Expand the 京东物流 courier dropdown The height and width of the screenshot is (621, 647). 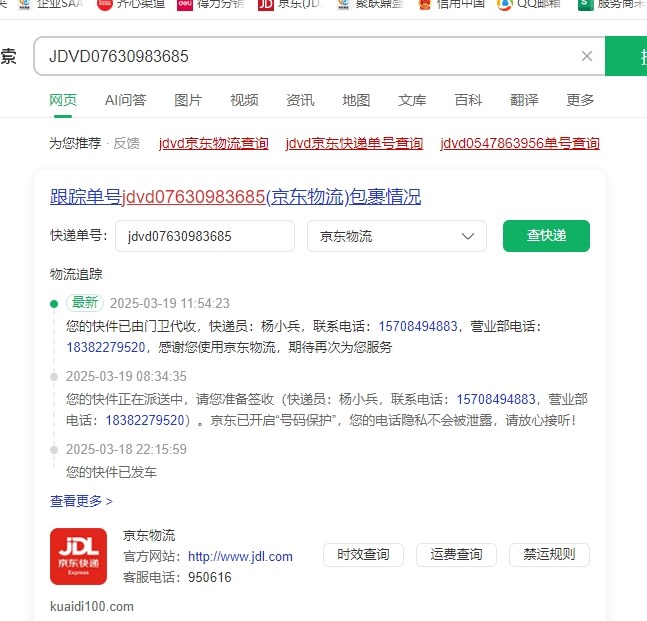(x=397, y=236)
